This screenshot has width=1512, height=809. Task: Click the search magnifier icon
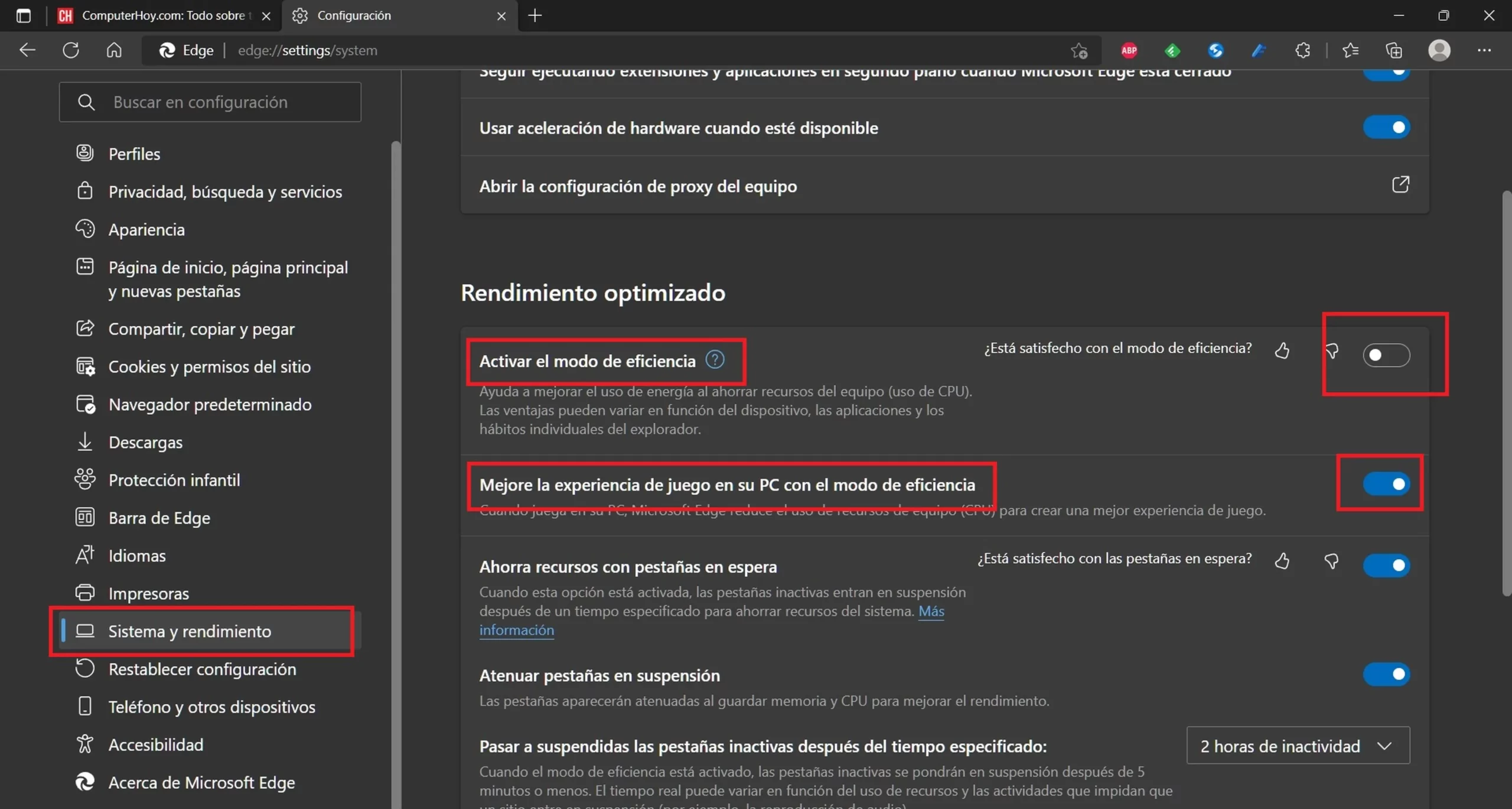pyautogui.click(x=86, y=102)
